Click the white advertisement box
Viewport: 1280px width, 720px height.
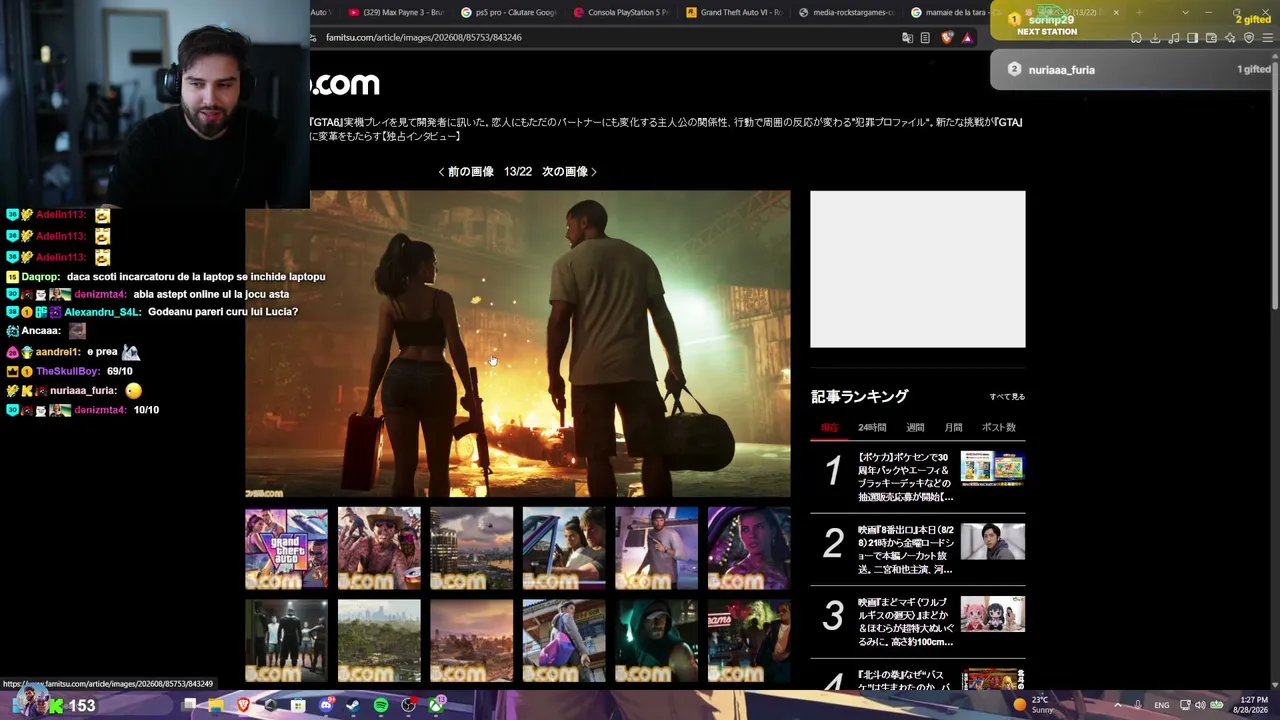tap(918, 269)
